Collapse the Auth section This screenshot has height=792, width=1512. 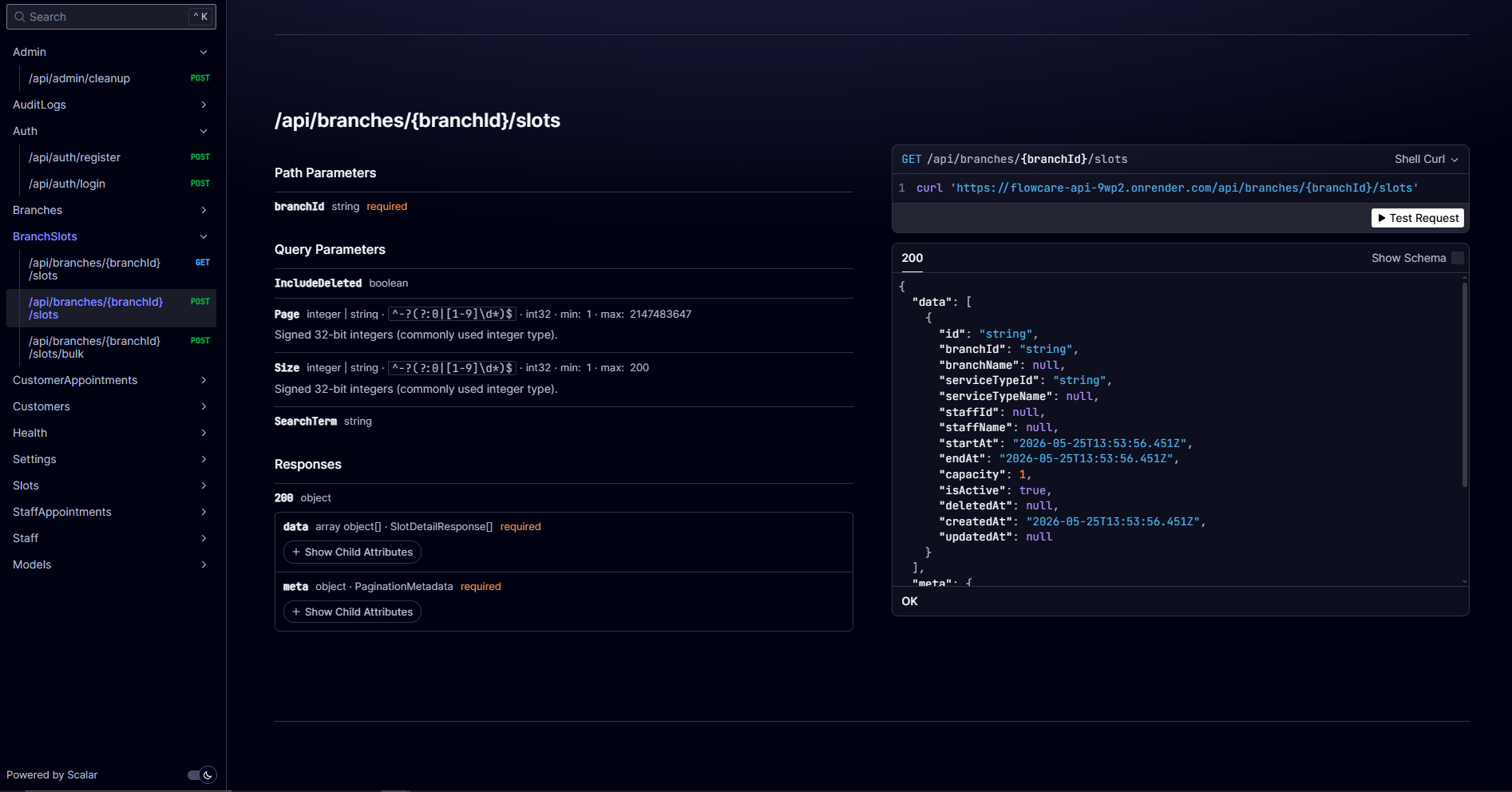(x=204, y=131)
